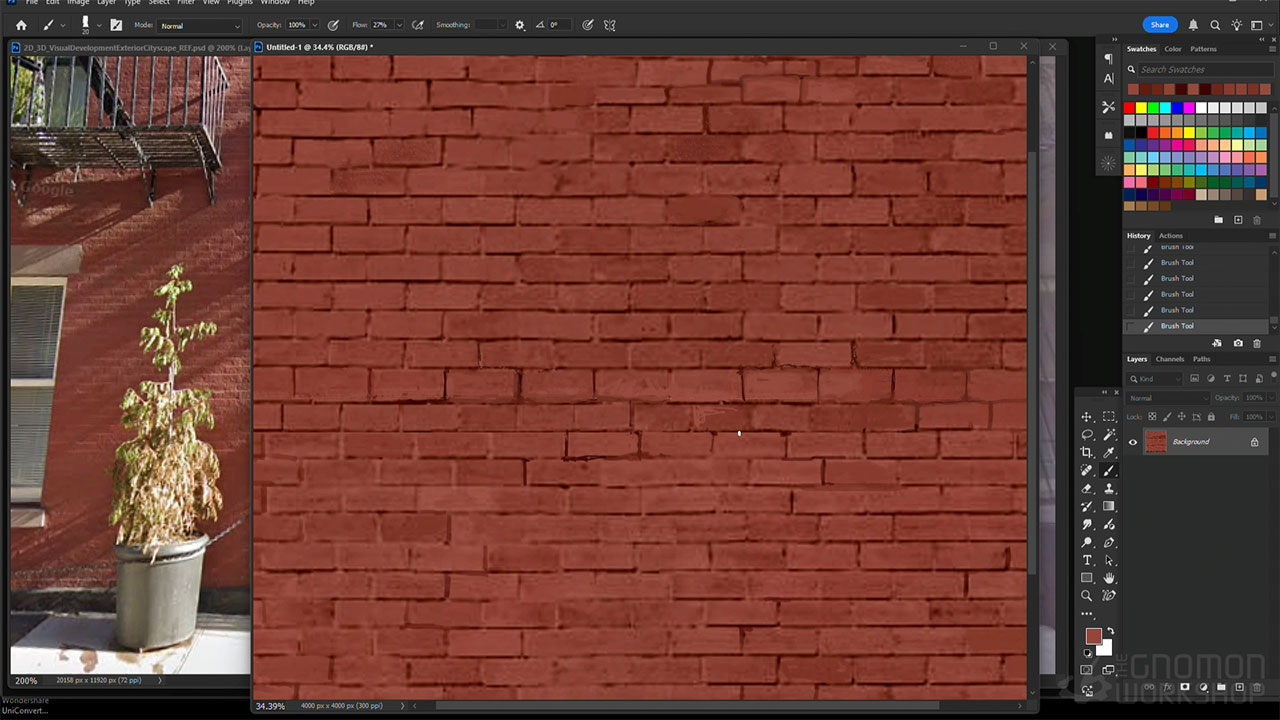Open the brush Mode dropdown
This screenshot has height=720, width=1280.
[200, 25]
